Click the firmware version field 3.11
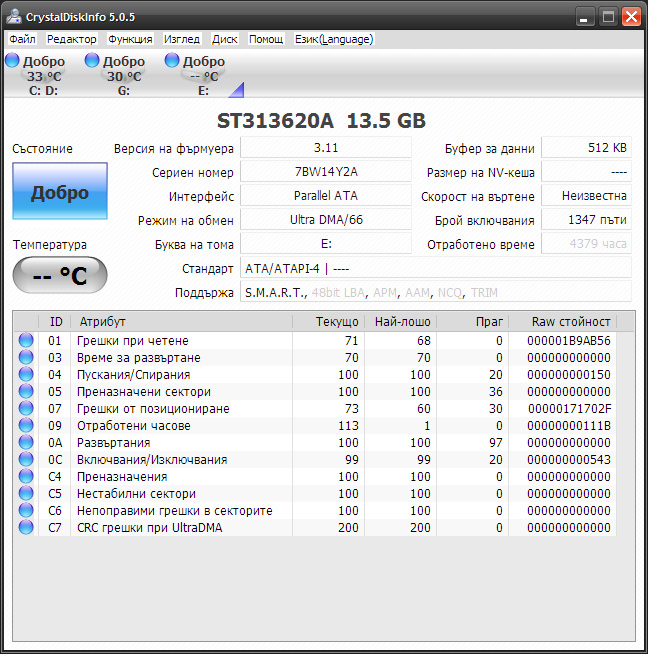Viewport: 648px width, 654px height. tap(326, 148)
